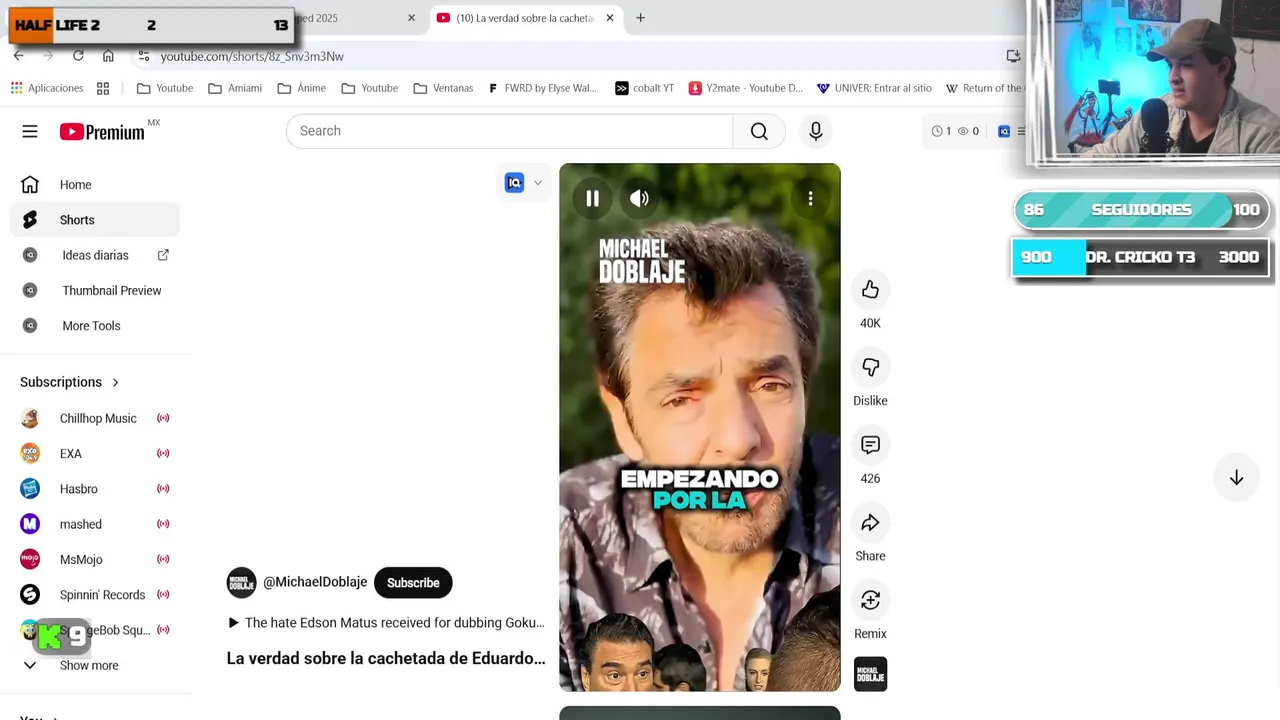This screenshot has width=1280, height=720.
Task: Open the browser home page
Action: pos(108,56)
